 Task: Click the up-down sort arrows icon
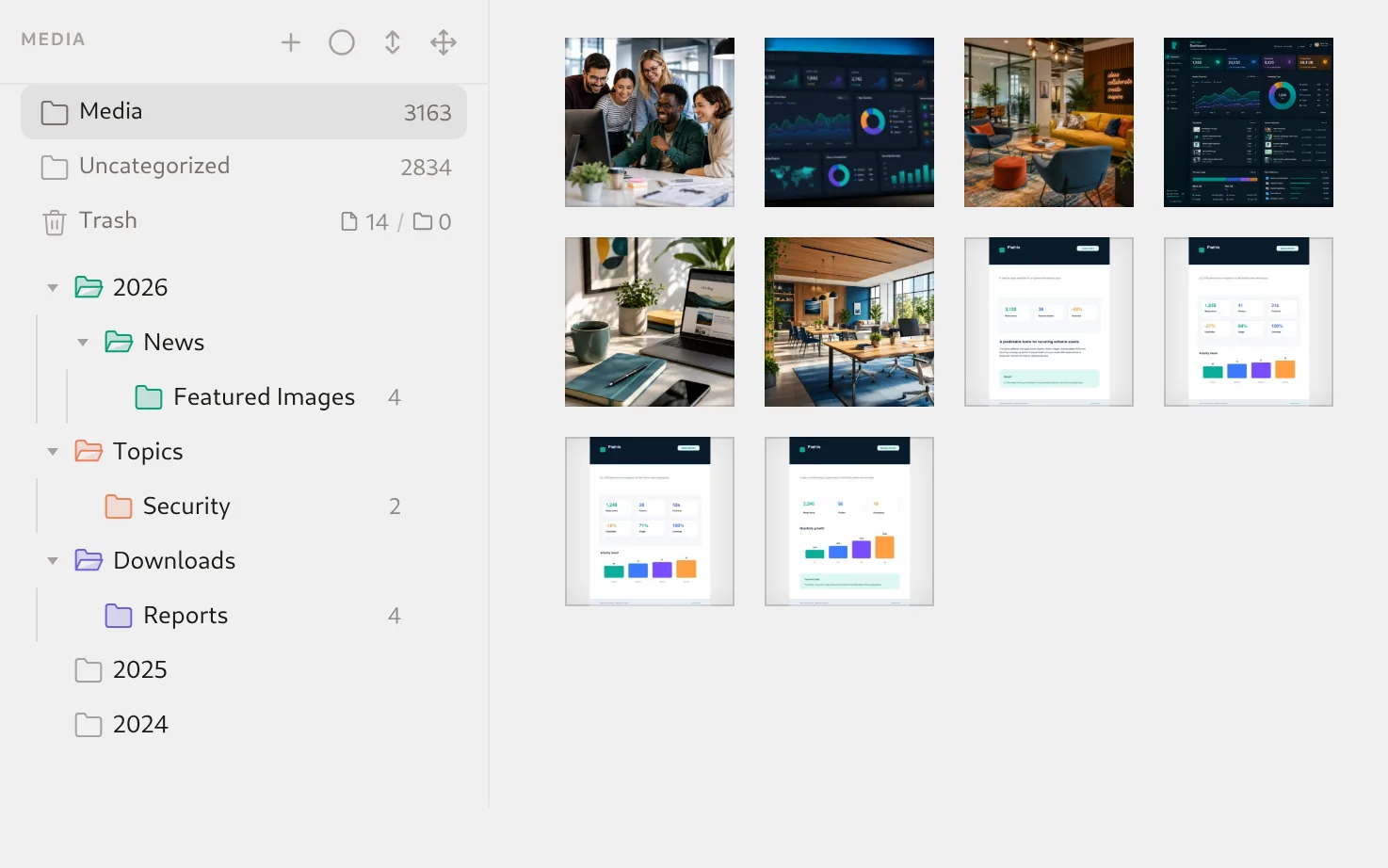pos(393,42)
